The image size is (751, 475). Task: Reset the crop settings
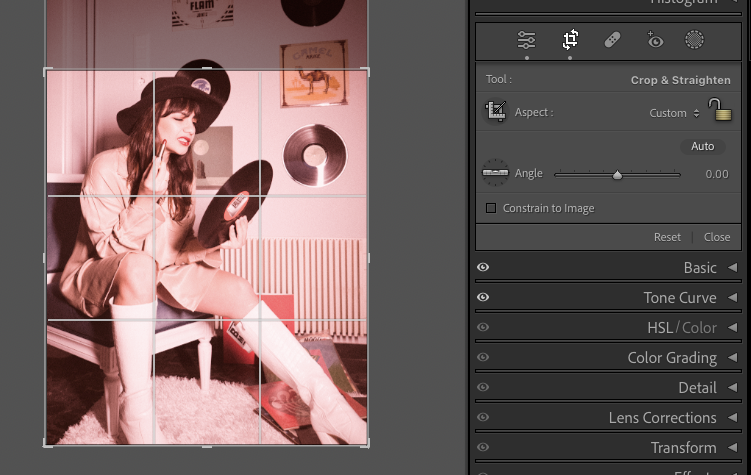coord(667,237)
